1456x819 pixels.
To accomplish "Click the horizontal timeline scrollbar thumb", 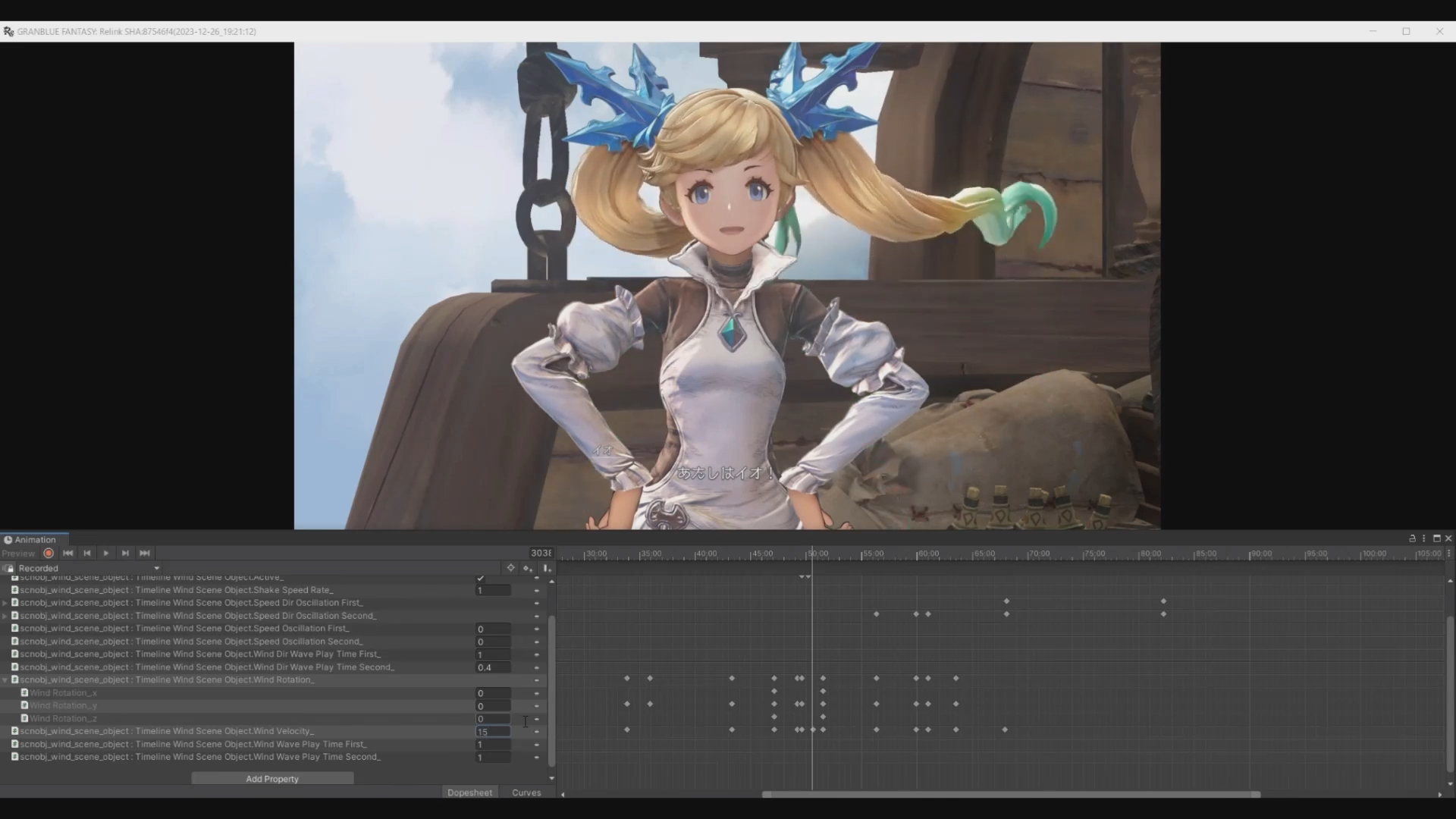I will [1011, 795].
